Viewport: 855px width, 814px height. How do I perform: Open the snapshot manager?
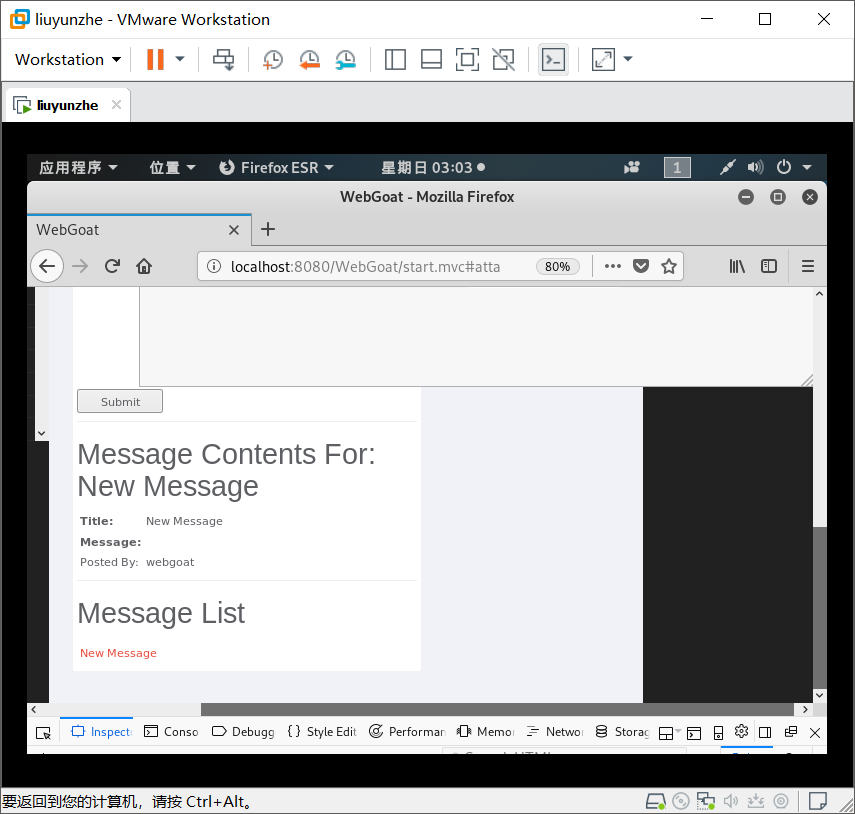coord(346,59)
